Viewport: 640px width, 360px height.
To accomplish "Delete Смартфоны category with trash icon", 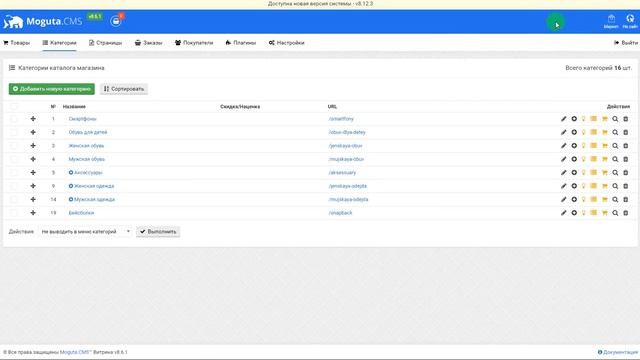I will point(625,119).
